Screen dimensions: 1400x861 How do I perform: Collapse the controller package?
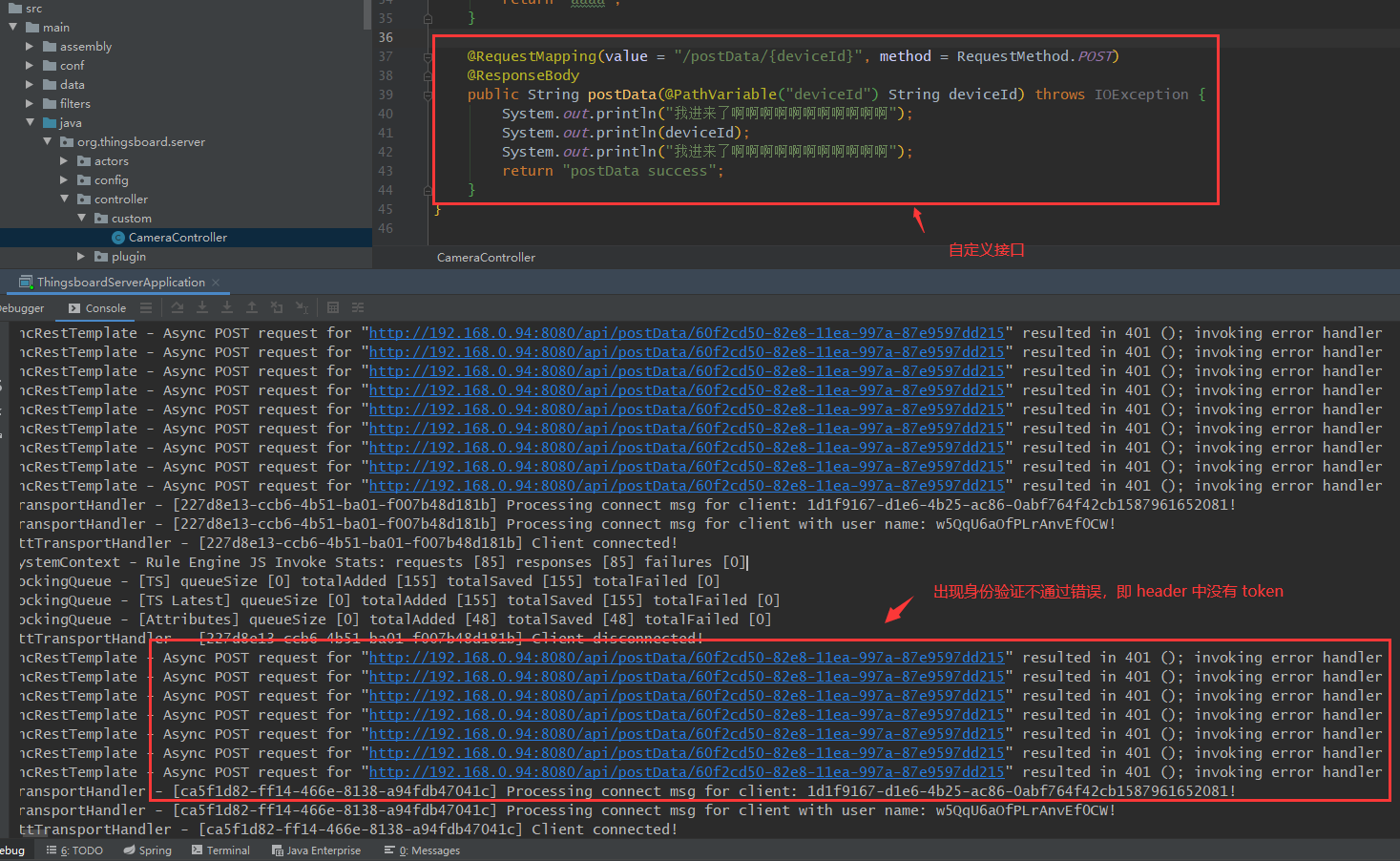click(x=64, y=199)
